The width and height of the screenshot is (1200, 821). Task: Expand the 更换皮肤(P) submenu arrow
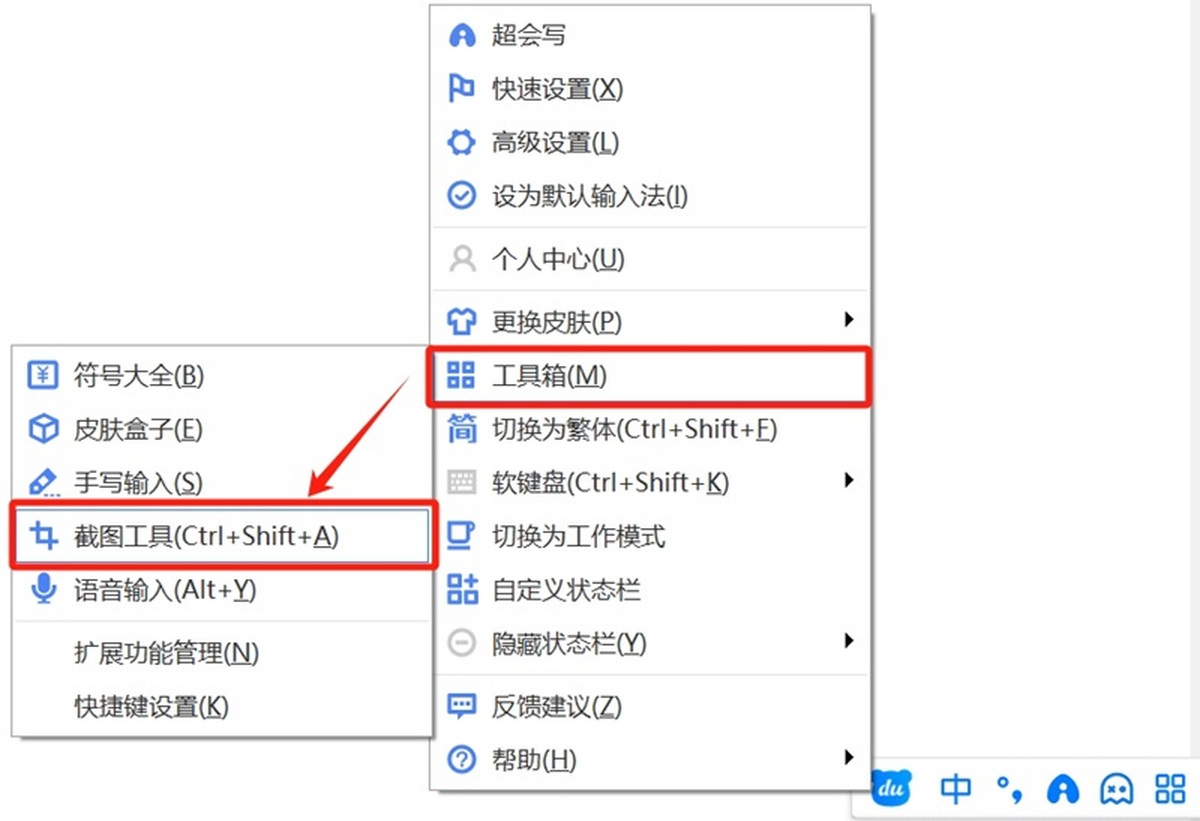click(849, 320)
